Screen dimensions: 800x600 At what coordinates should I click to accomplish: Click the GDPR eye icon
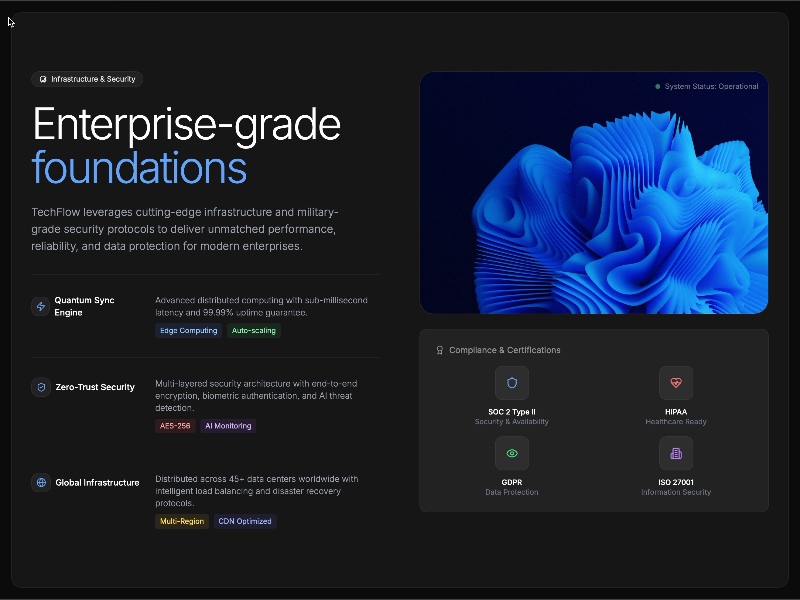pyautogui.click(x=512, y=453)
